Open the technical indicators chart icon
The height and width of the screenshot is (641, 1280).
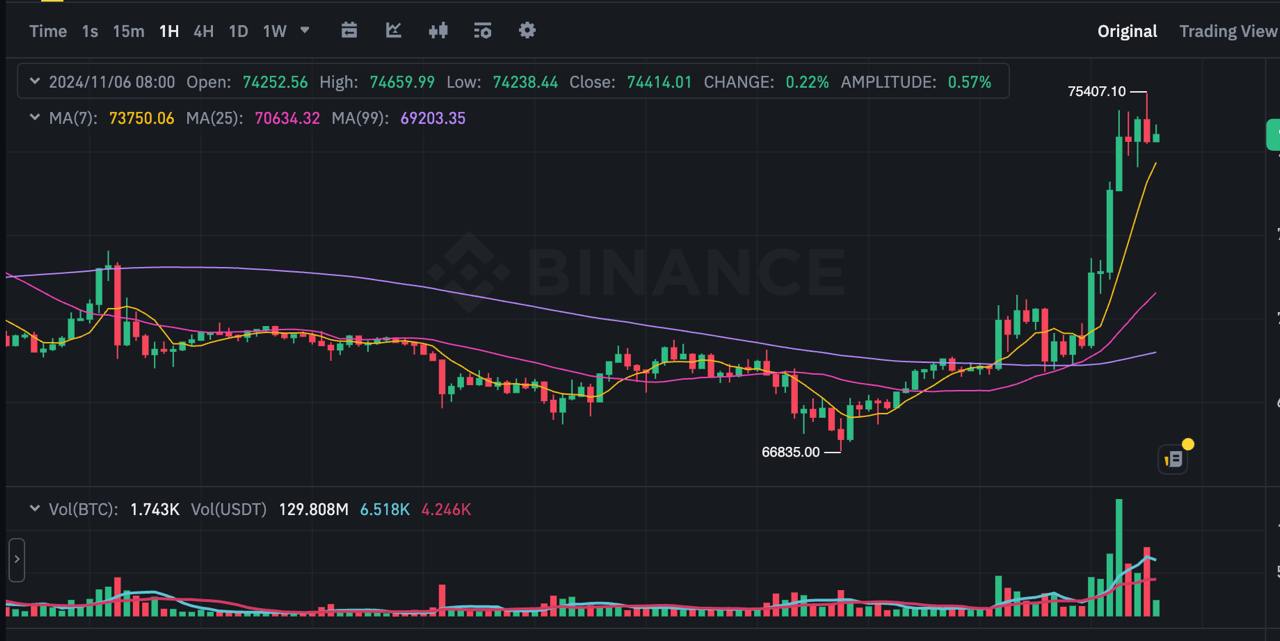394,30
